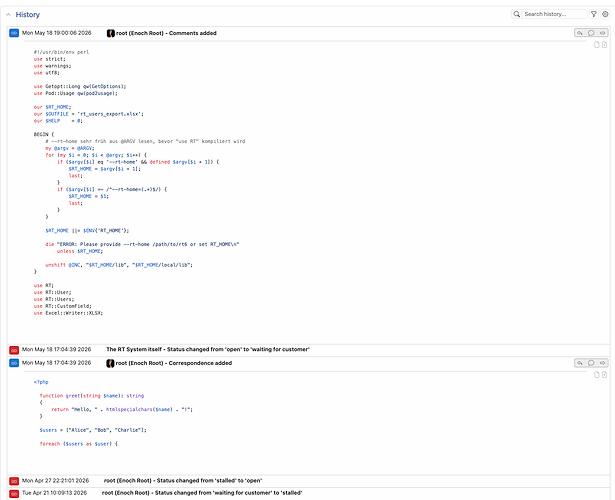Open first document icon under Comments added entry
Screen dimensions: 615x500
597,44
